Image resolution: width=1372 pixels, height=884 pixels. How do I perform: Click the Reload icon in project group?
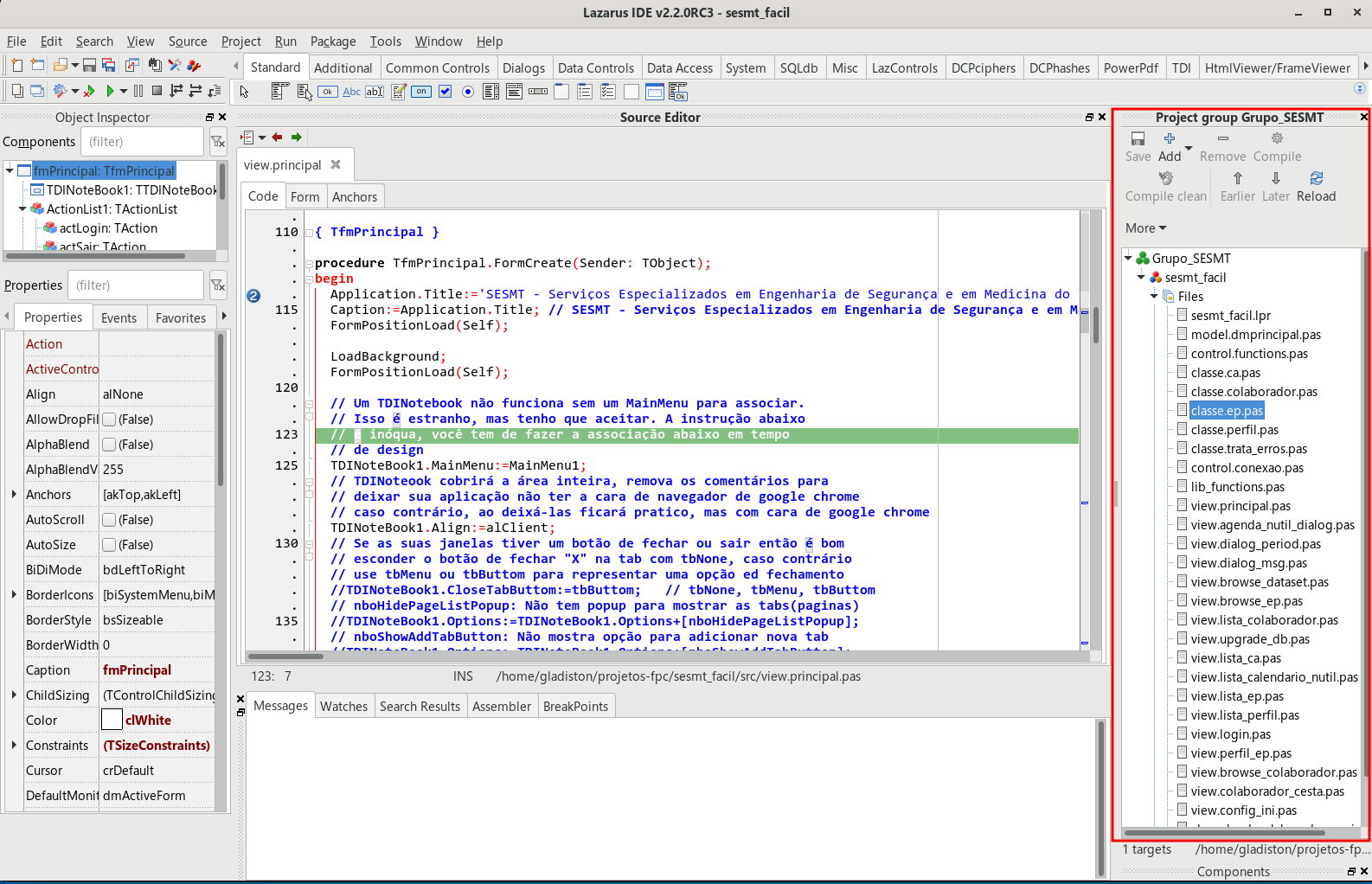tap(1316, 179)
